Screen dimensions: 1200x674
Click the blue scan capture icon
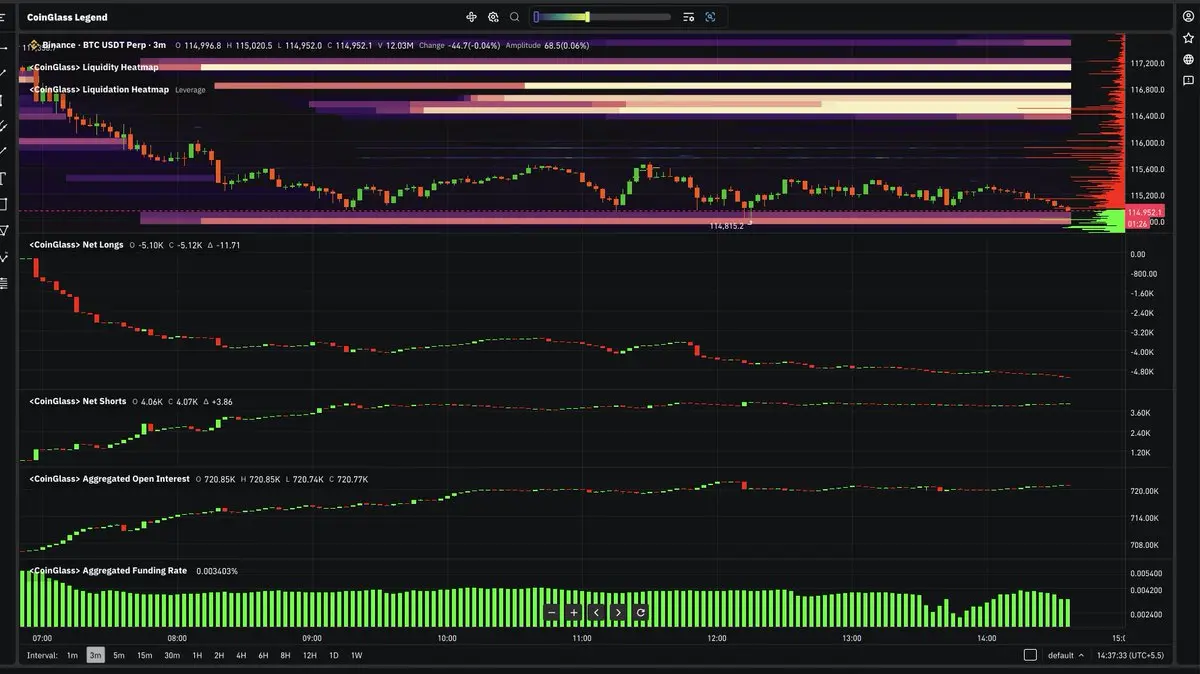point(710,17)
